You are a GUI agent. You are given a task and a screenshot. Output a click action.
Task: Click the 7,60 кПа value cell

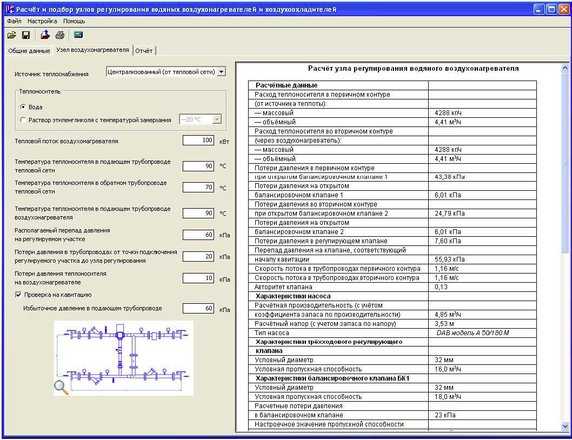pos(482,241)
